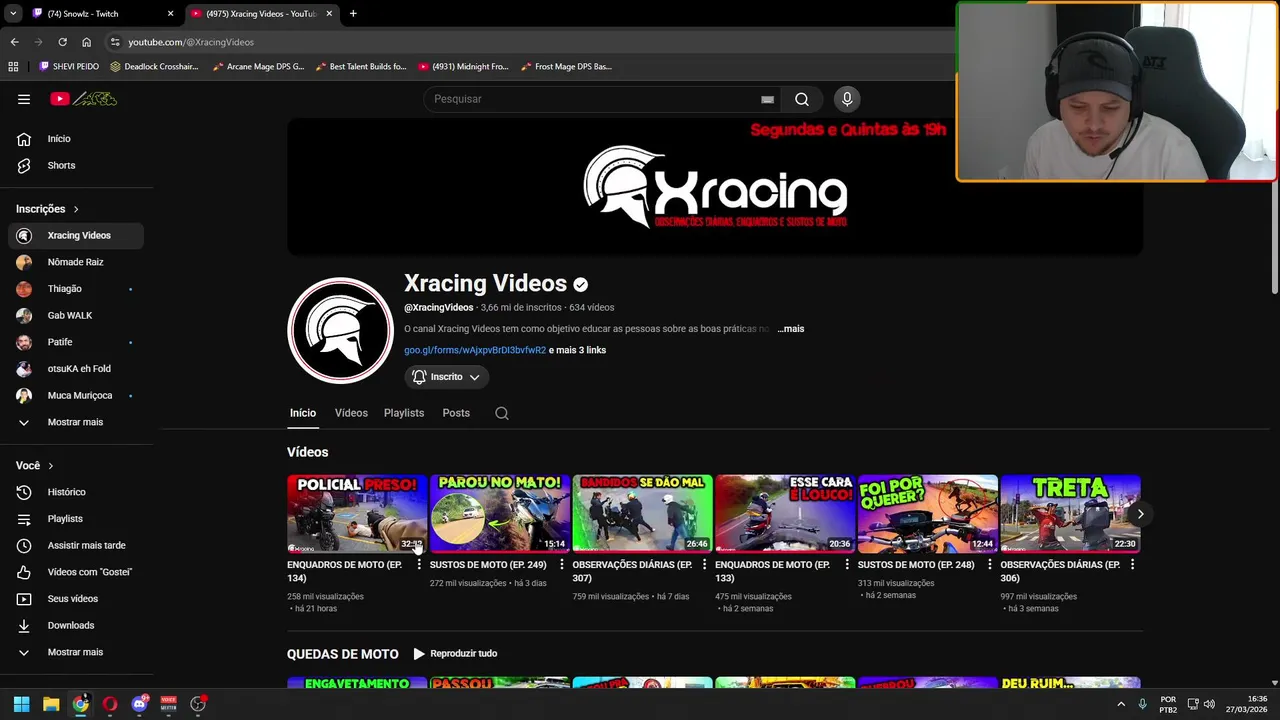Expand Você section
This screenshot has width=1280, height=720.
coord(35,466)
